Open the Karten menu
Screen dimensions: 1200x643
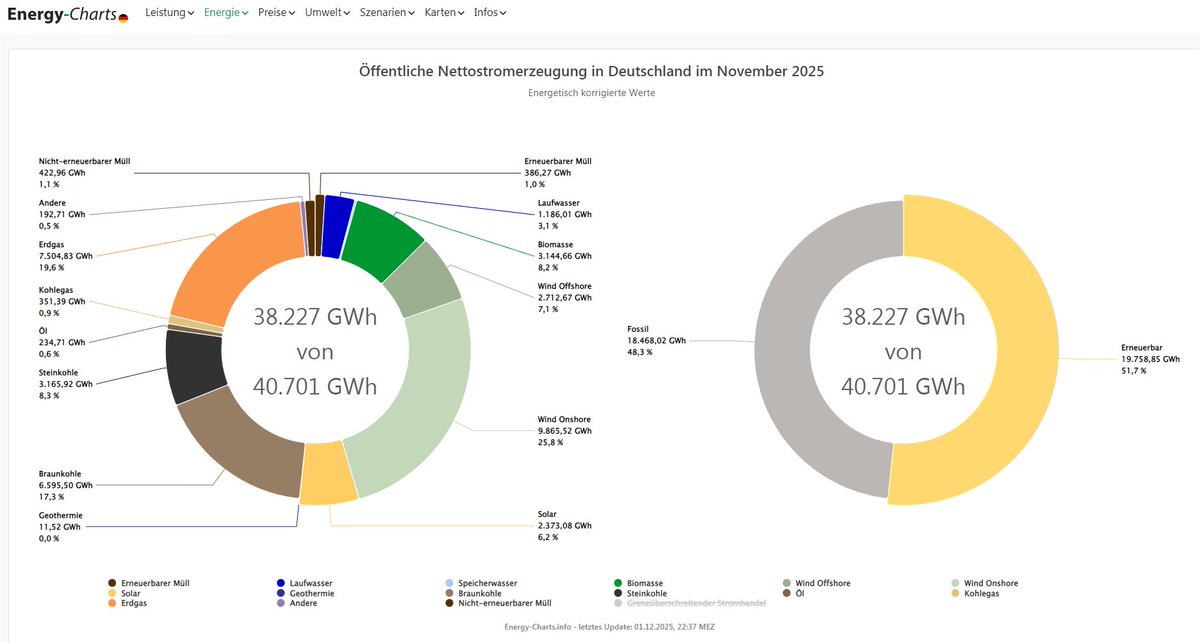point(444,12)
